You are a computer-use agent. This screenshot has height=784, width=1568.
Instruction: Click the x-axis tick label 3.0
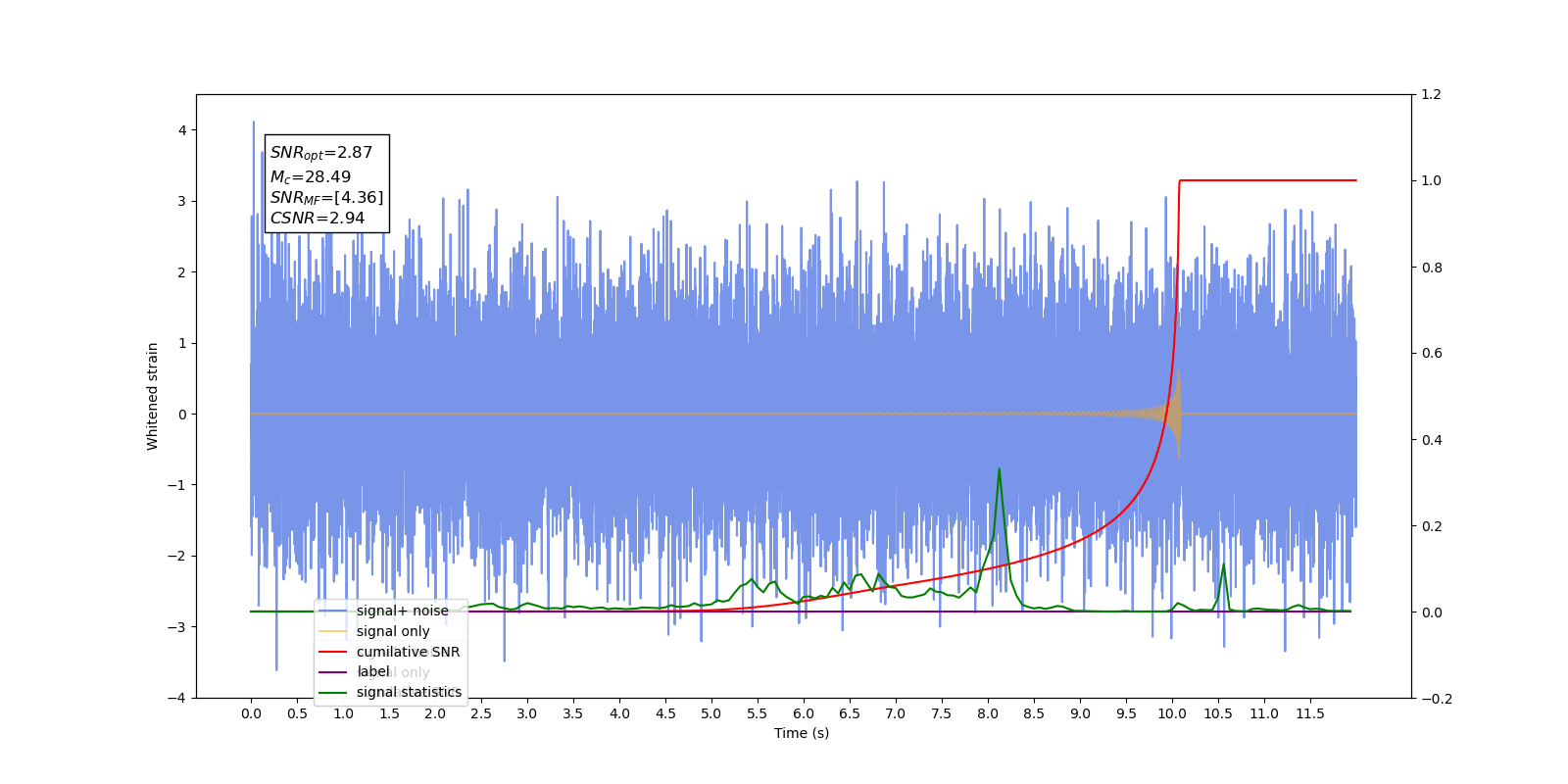[x=527, y=713]
